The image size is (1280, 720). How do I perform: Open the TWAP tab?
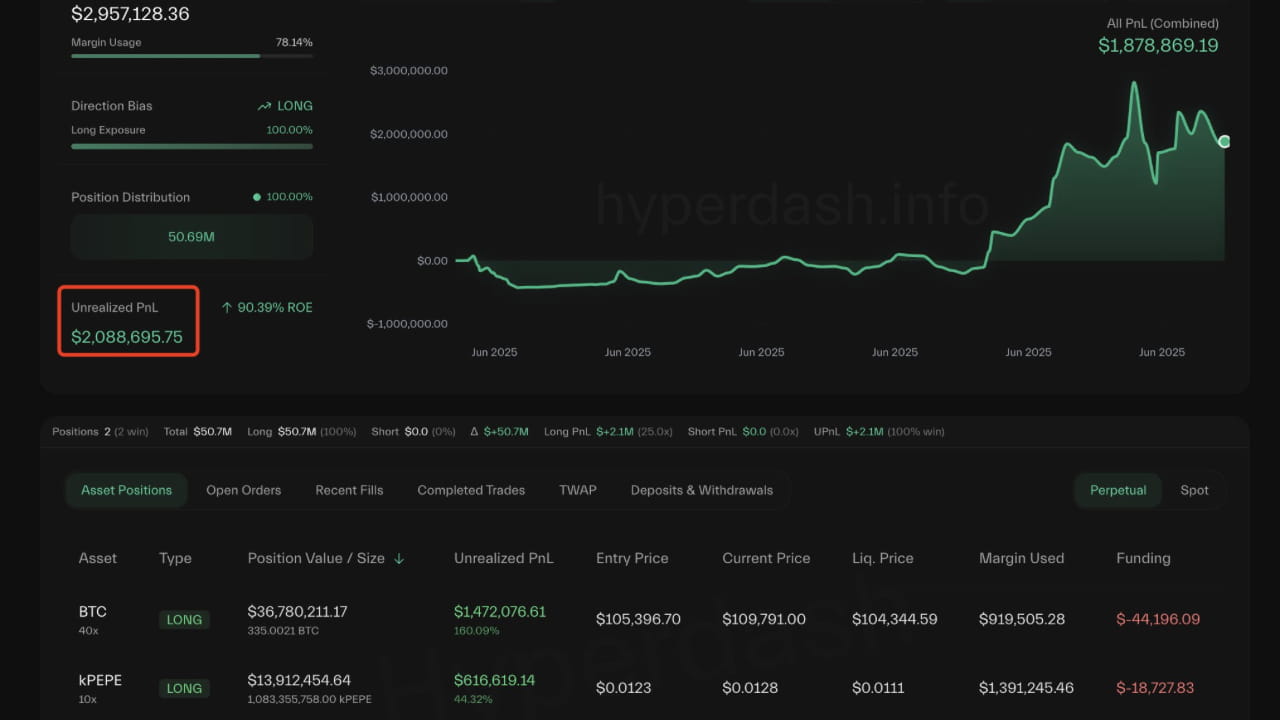pyautogui.click(x=578, y=490)
